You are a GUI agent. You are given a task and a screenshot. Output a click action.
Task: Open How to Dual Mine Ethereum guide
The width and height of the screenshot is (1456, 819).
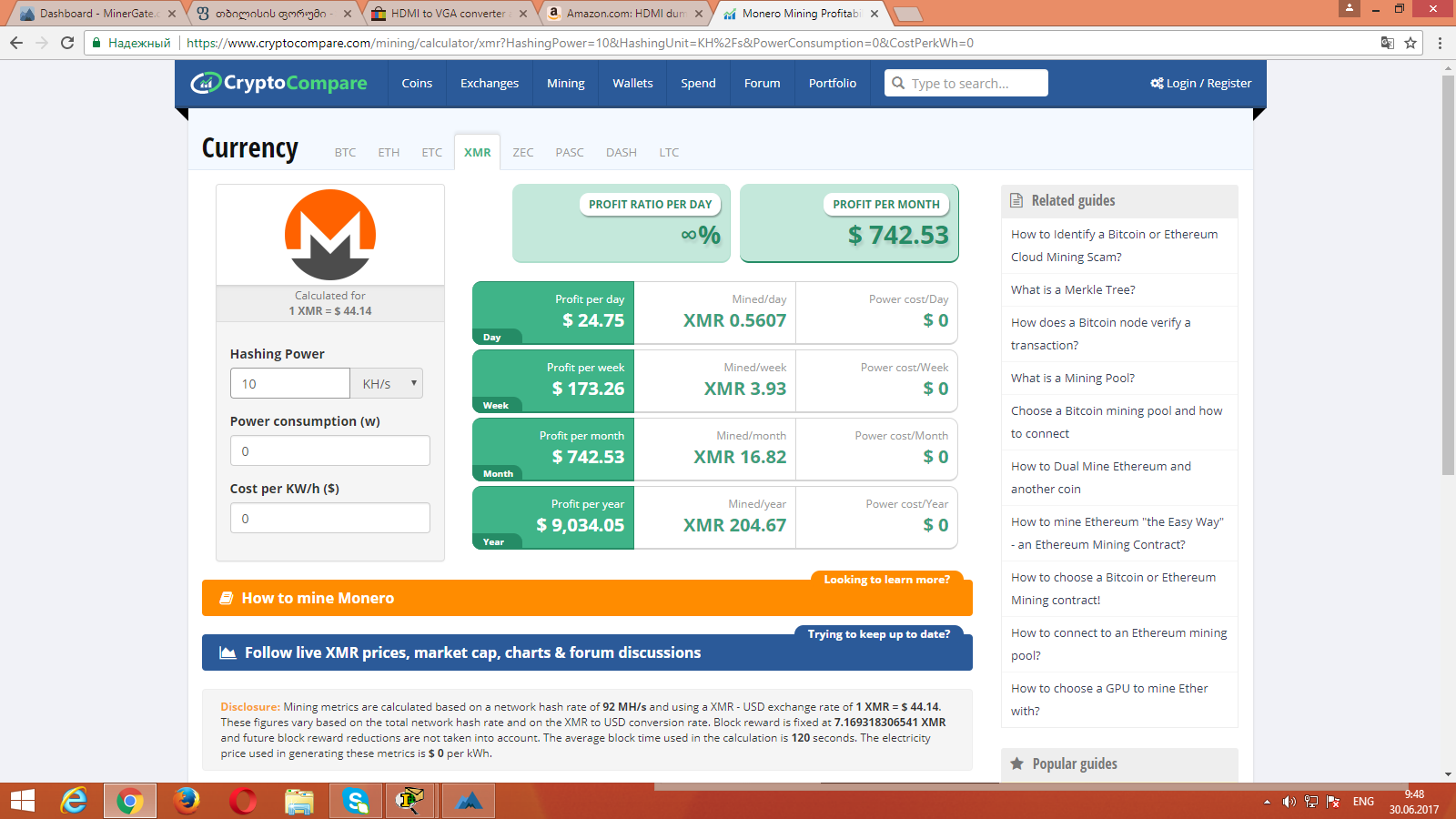1101,478
